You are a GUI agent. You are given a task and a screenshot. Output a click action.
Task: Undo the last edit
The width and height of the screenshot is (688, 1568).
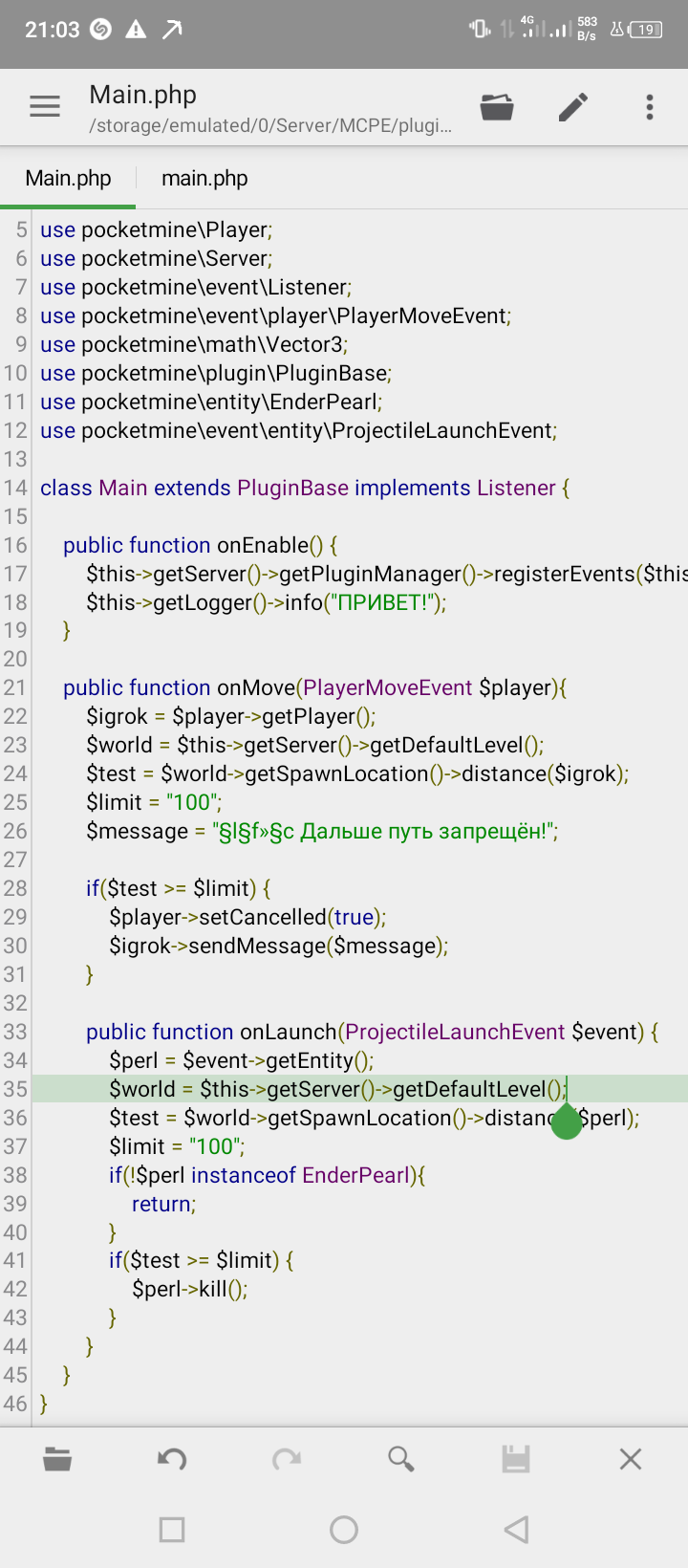coord(172,1459)
